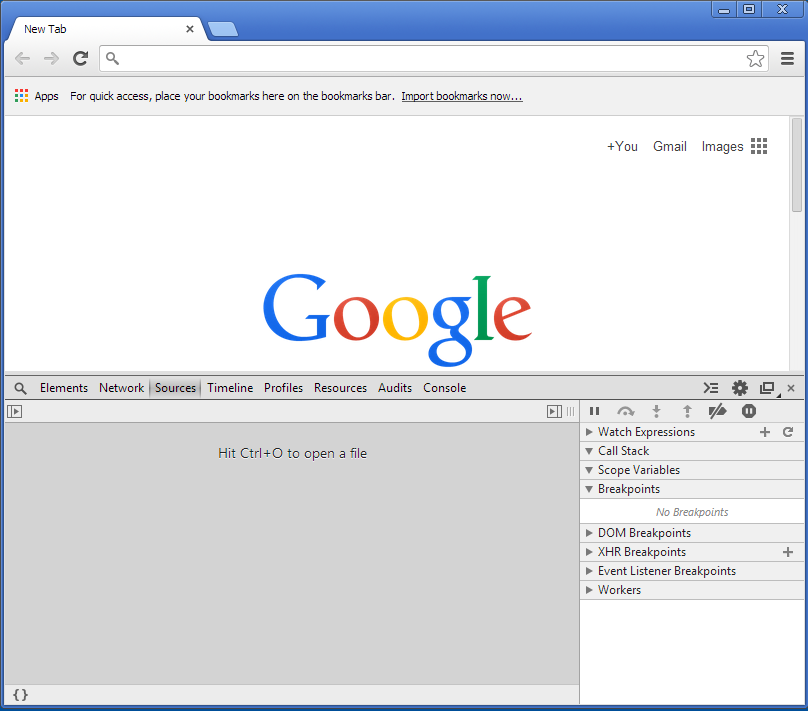Image resolution: width=808 pixels, height=711 pixels.
Task: Click the browser back arrow
Action: [x=22, y=59]
